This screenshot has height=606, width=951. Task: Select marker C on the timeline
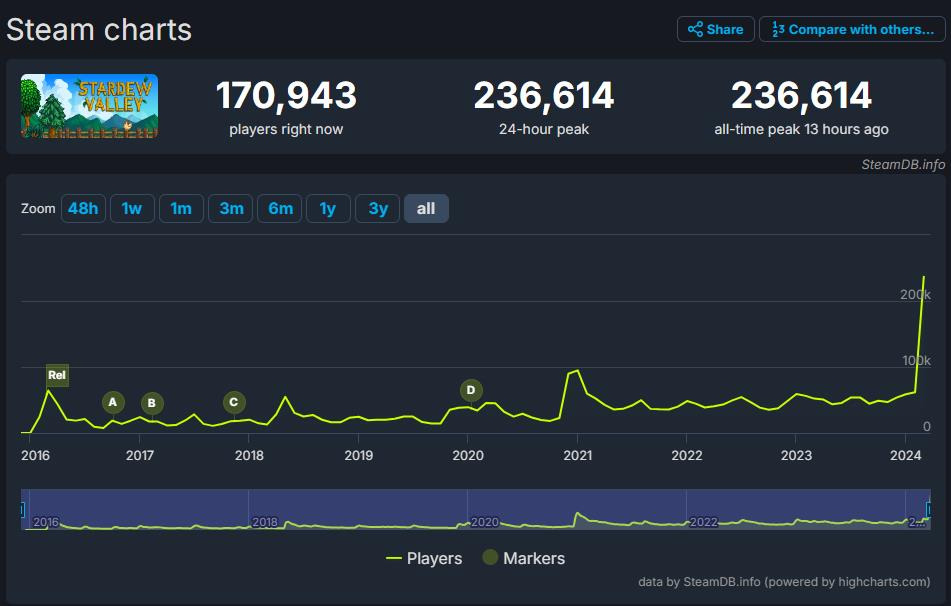(x=233, y=402)
